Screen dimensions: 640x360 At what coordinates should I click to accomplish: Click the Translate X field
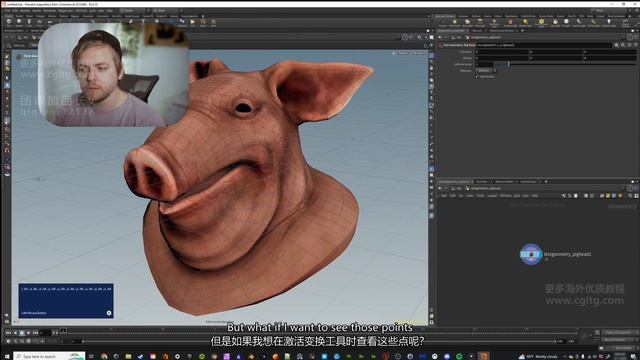(x=502, y=52)
